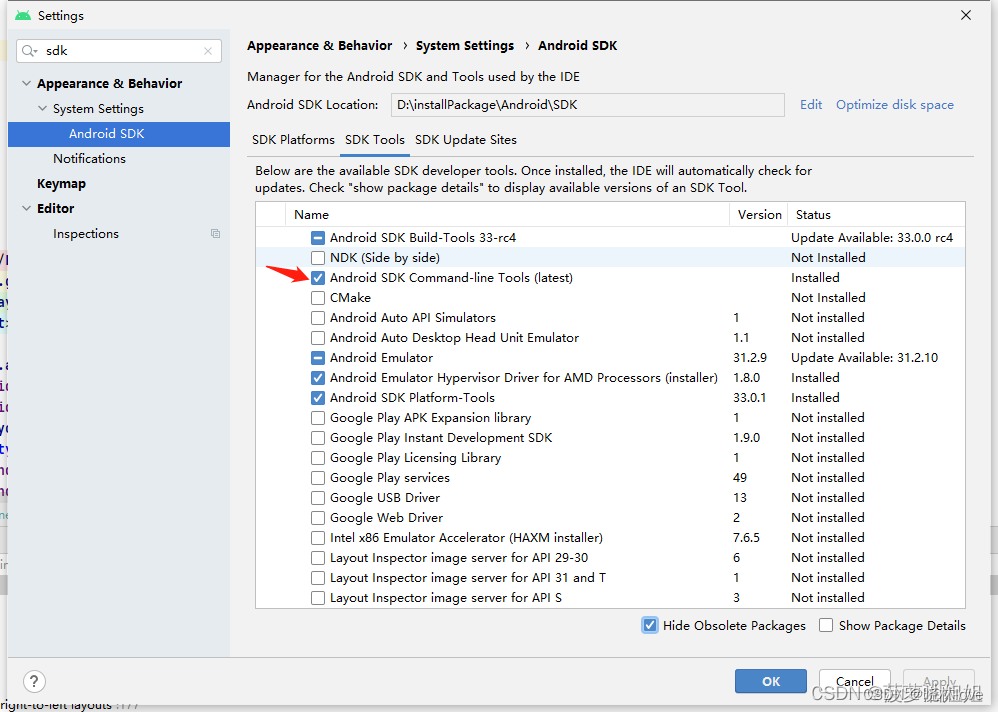Screen dimensions: 998x712
Task: Click the Android SDK Location path field
Action: coord(587,105)
